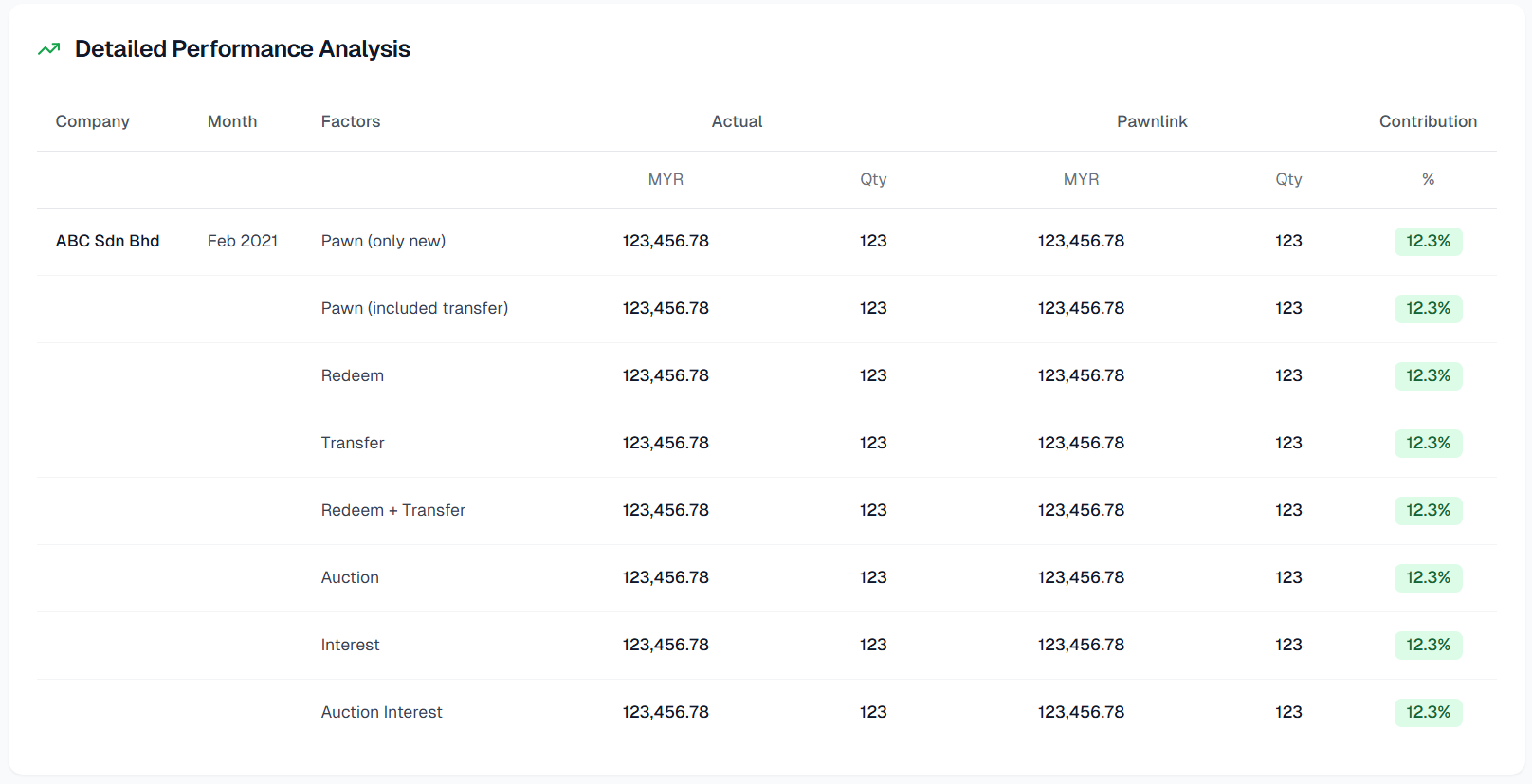Click the ABC Sdn Bhd company cell

(x=107, y=241)
